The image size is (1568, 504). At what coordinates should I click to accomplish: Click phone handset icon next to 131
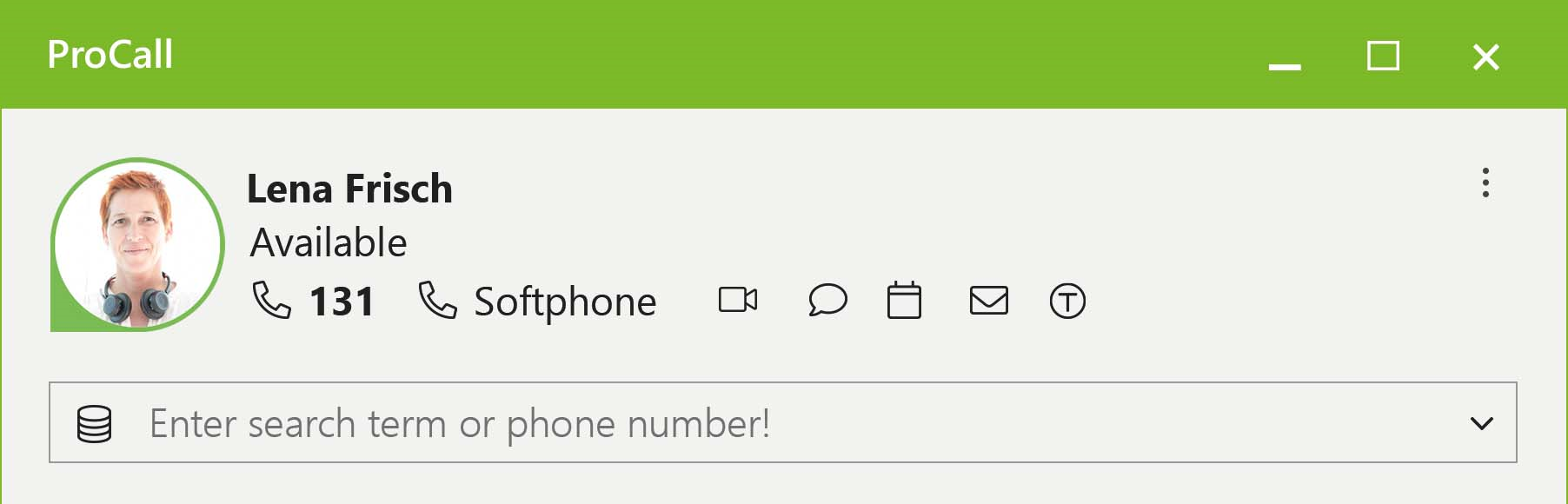[271, 300]
